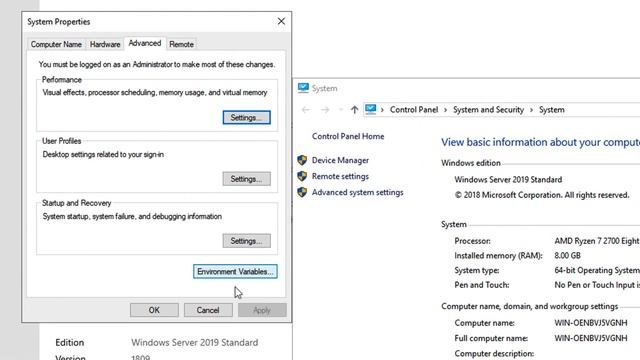Select the Advanced tab
Image resolution: width=640 pixels, height=360 pixels.
tap(145, 43)
